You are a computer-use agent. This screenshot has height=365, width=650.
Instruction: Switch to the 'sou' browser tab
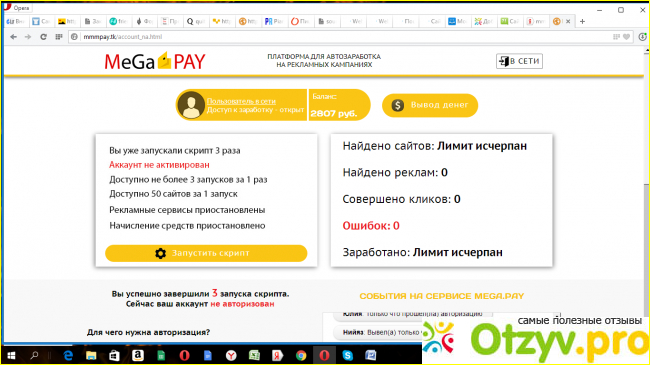click(x=326, y=22)
